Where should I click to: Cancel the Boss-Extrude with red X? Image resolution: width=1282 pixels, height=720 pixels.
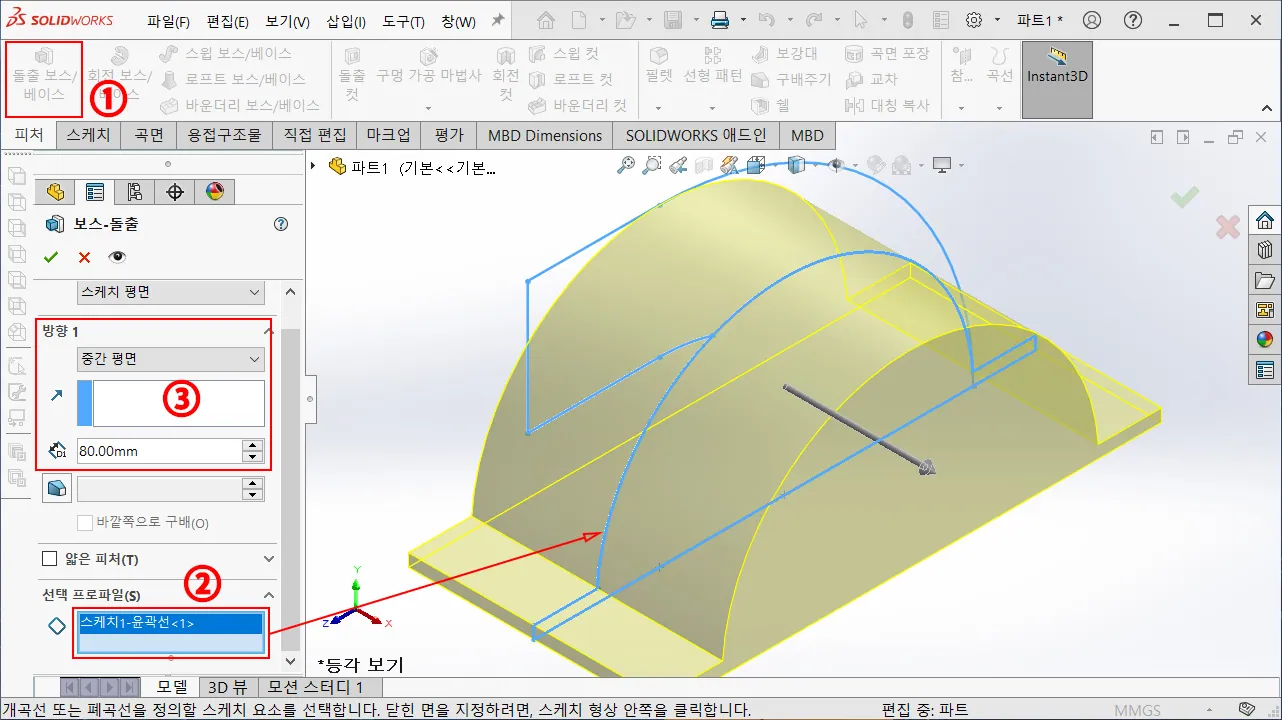(x=84, y=257)
